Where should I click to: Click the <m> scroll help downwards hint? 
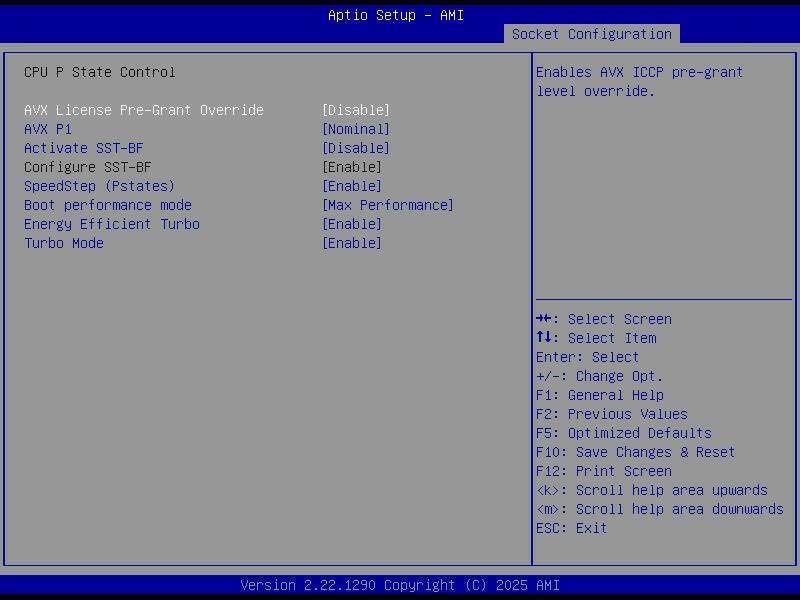[660, 509]
